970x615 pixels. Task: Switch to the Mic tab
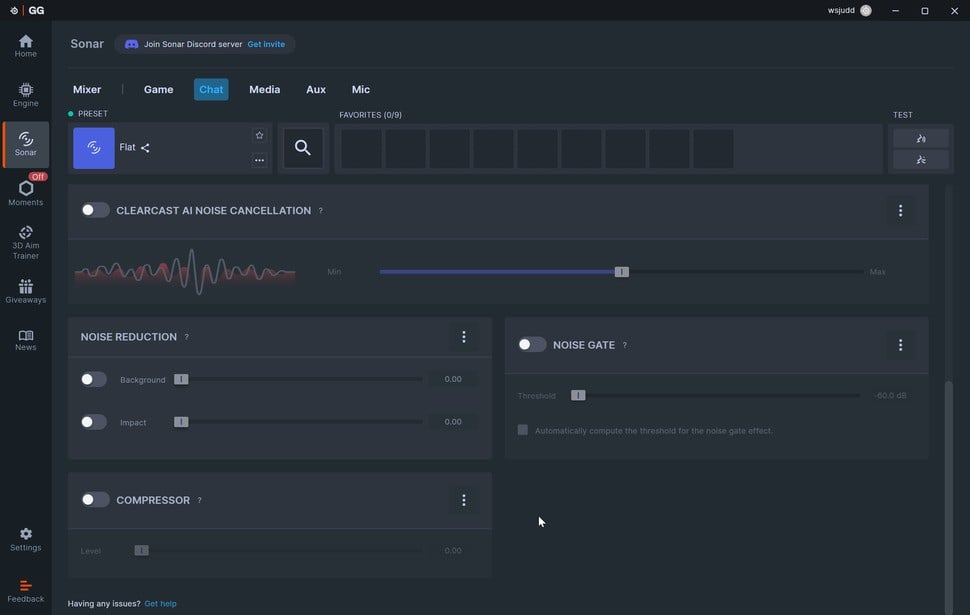click(x=361, y=89)
